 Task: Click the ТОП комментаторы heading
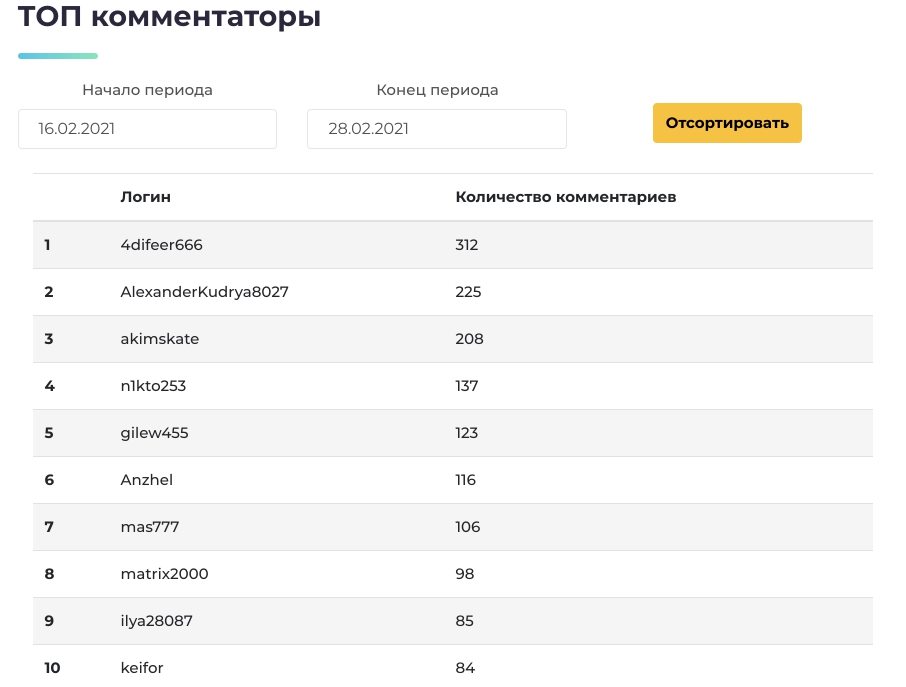tap(169, 18)
